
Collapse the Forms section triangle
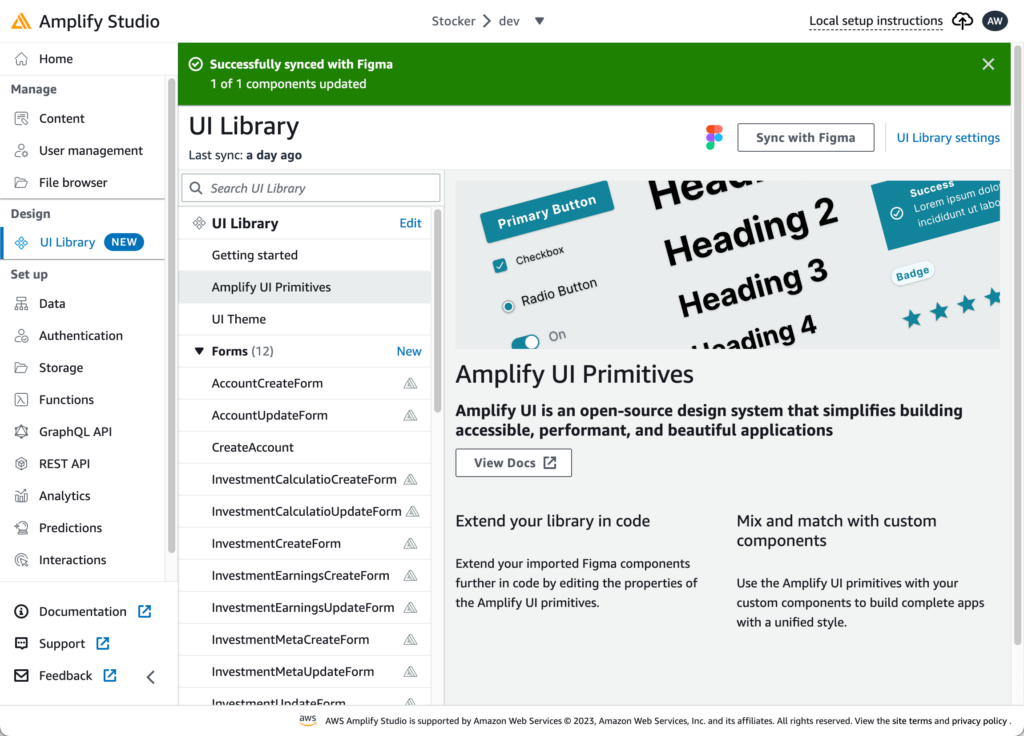[x=198, y=352]
